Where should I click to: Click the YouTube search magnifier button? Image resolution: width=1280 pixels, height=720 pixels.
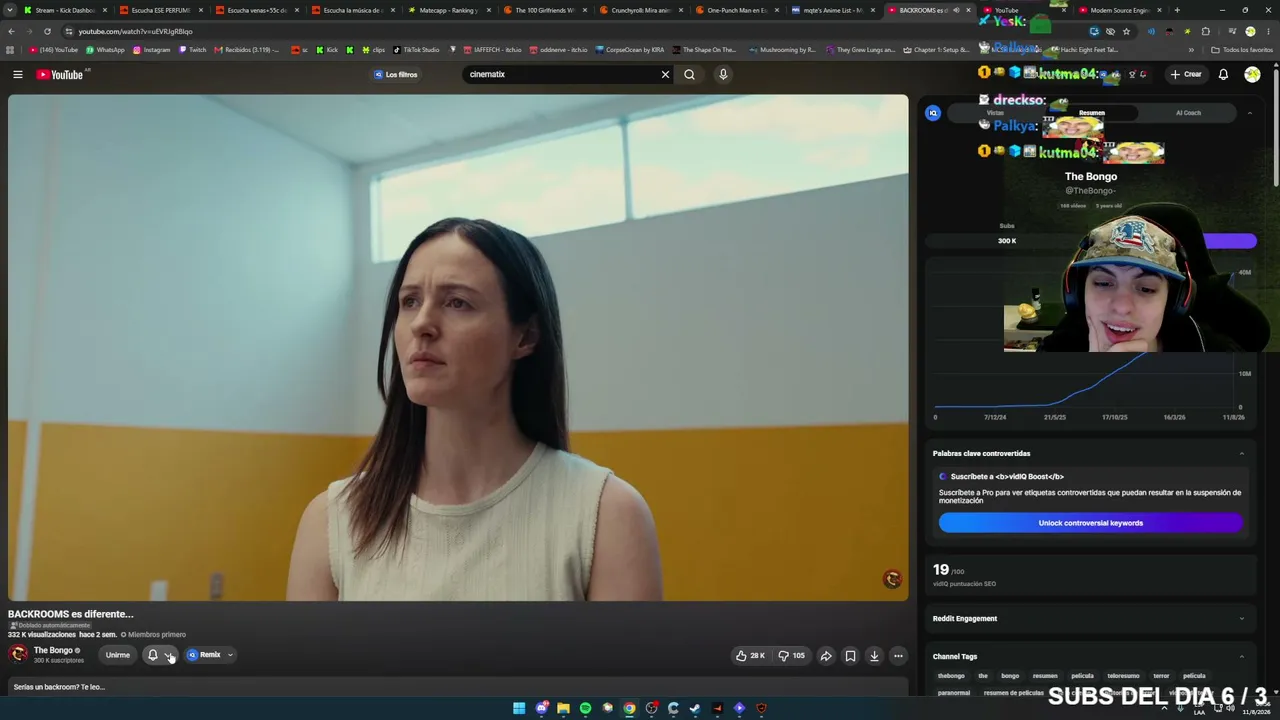pyautogui.click(x=689, y=74)
